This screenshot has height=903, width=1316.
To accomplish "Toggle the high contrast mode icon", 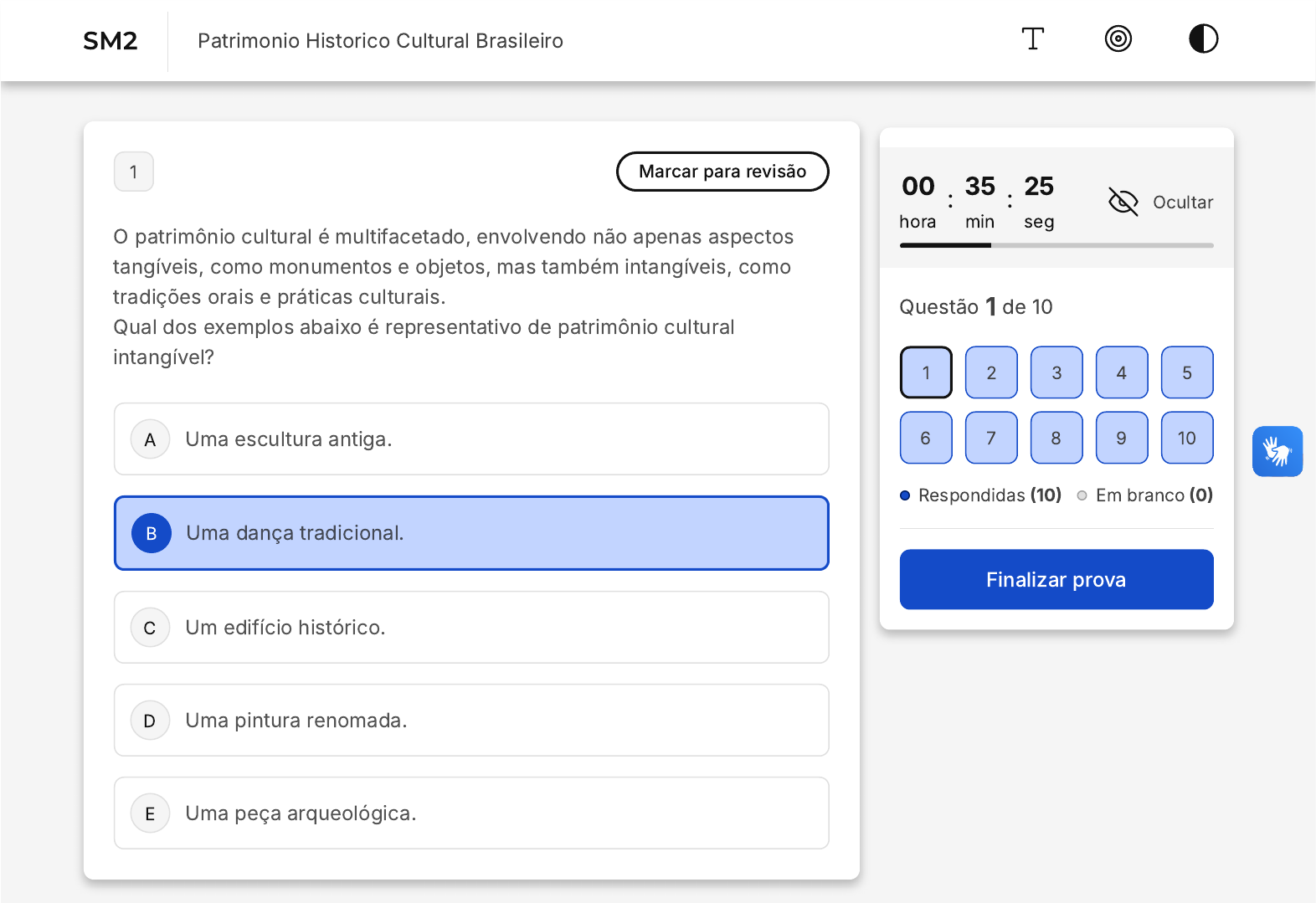I will pos(1203,39).
